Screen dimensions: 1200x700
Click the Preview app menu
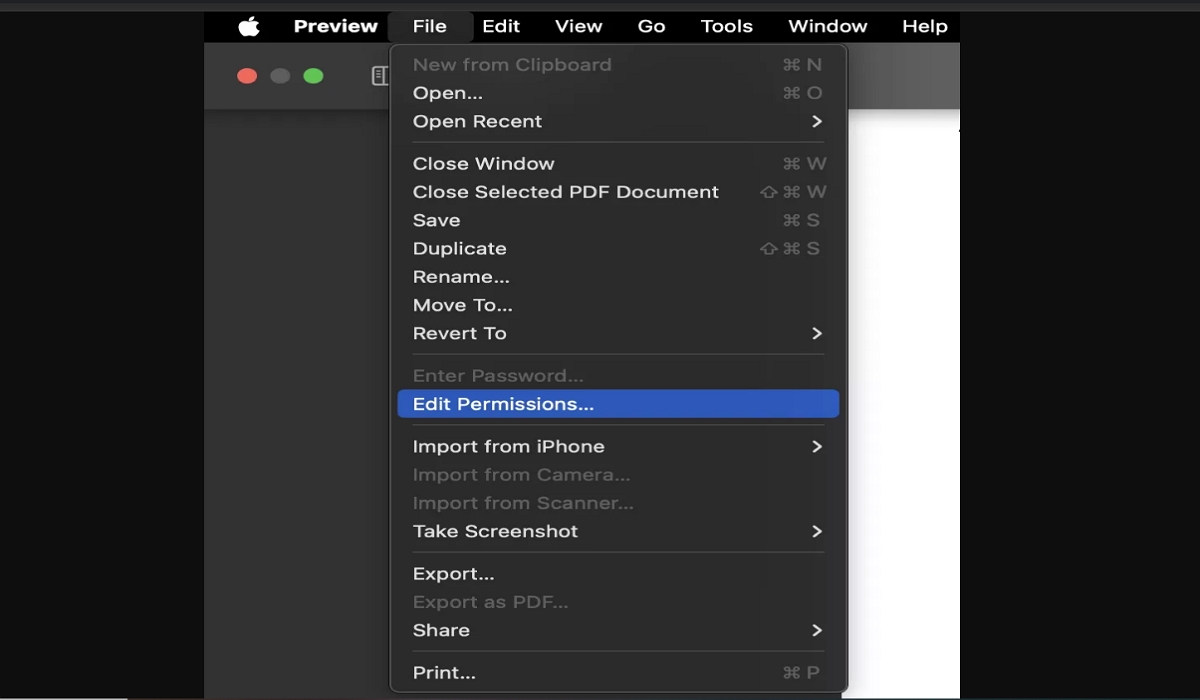tap(335, 27)
